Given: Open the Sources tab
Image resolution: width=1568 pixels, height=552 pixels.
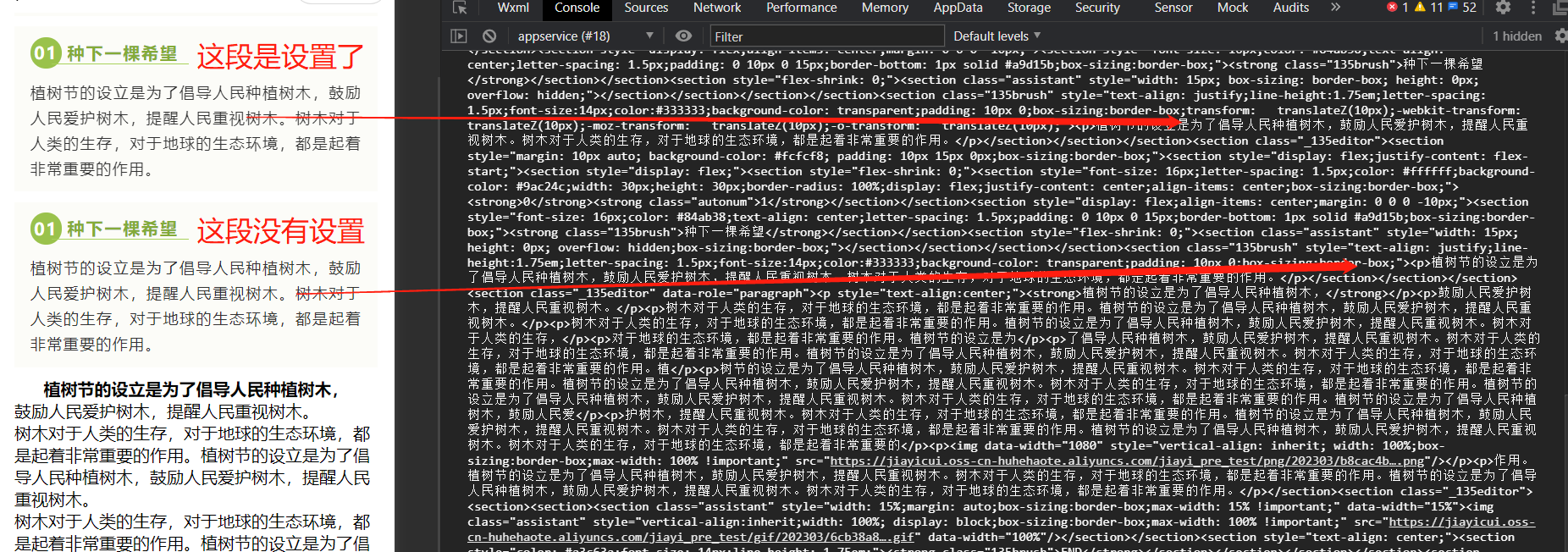Looking at the screenshot, I should tap(646, 8).
